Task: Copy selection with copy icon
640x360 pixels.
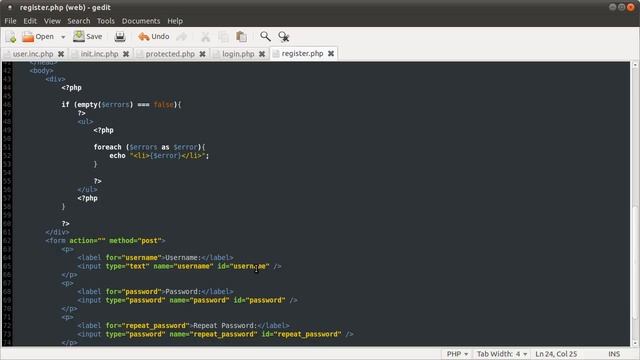Action: coord(223,37)
